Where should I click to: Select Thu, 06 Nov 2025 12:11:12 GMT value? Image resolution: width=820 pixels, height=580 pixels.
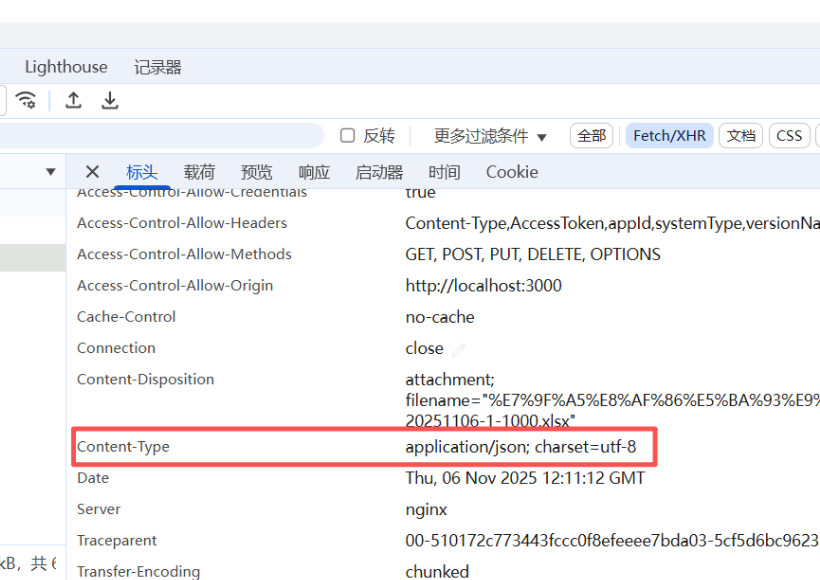(525, 478)
